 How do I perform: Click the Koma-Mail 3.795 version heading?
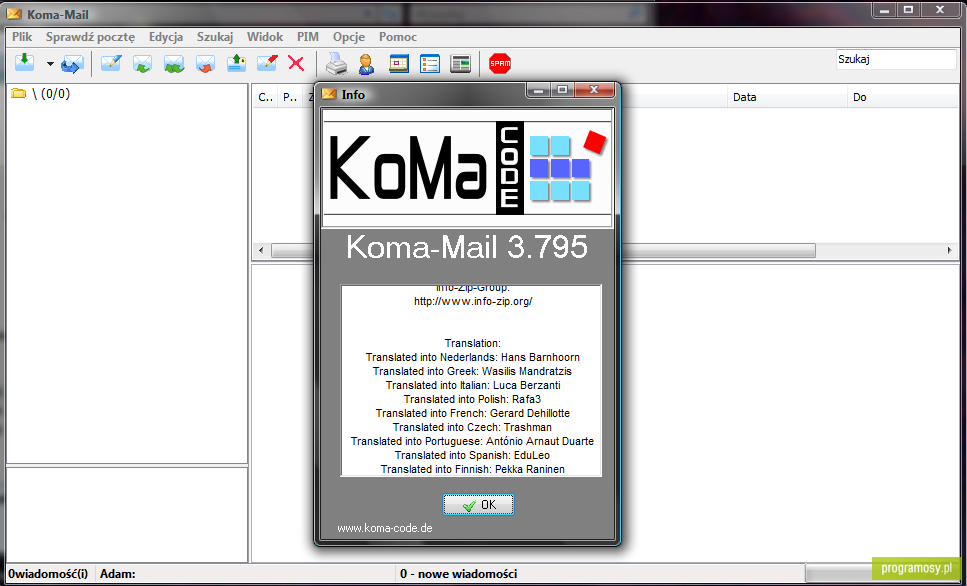tap(467, 247)
